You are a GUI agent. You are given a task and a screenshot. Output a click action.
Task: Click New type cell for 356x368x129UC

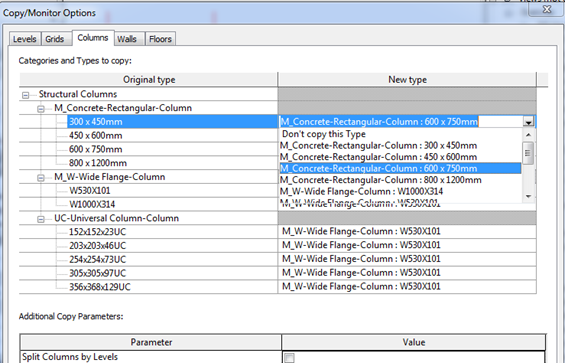click(407, 286)
